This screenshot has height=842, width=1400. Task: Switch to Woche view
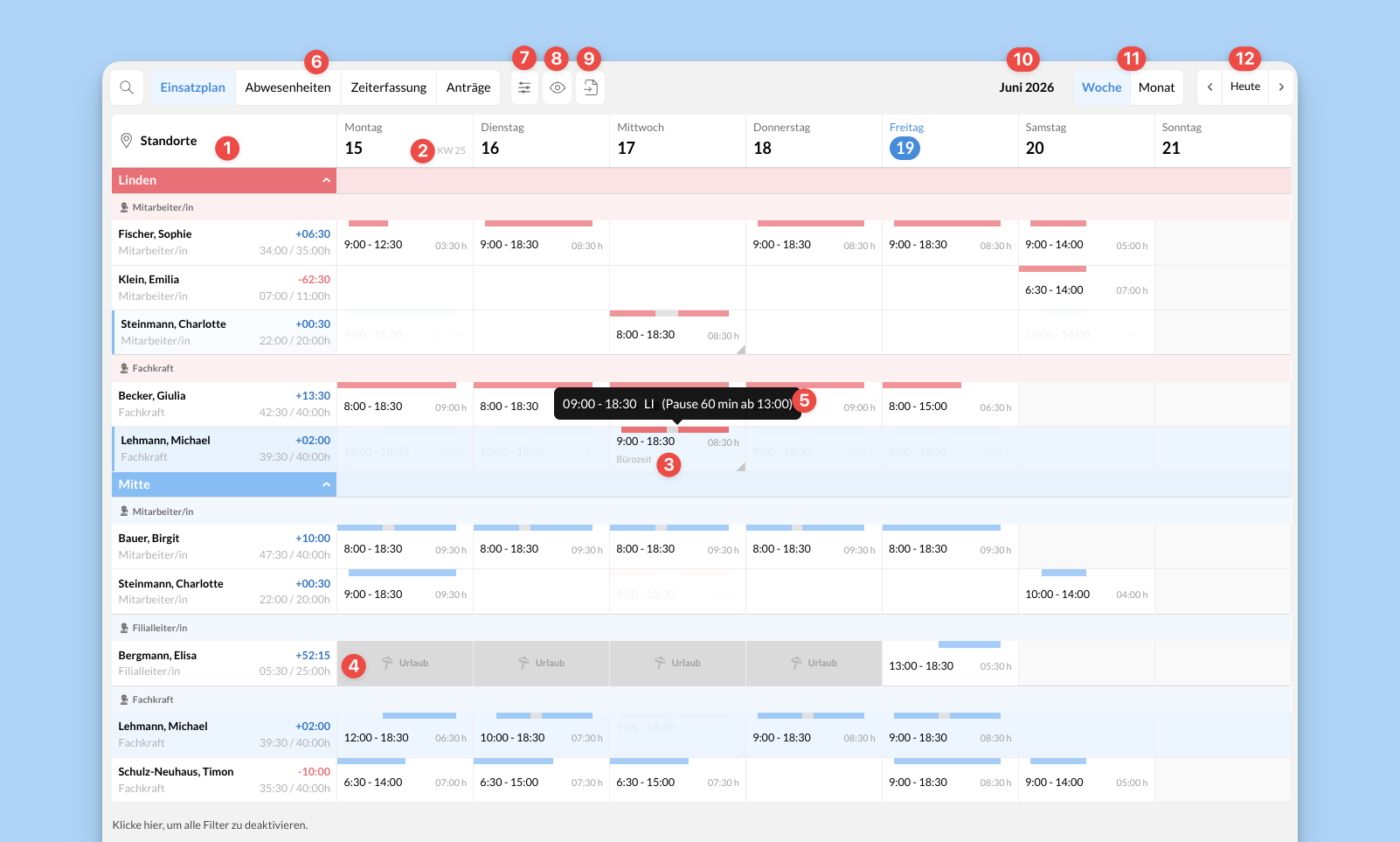1101,87
